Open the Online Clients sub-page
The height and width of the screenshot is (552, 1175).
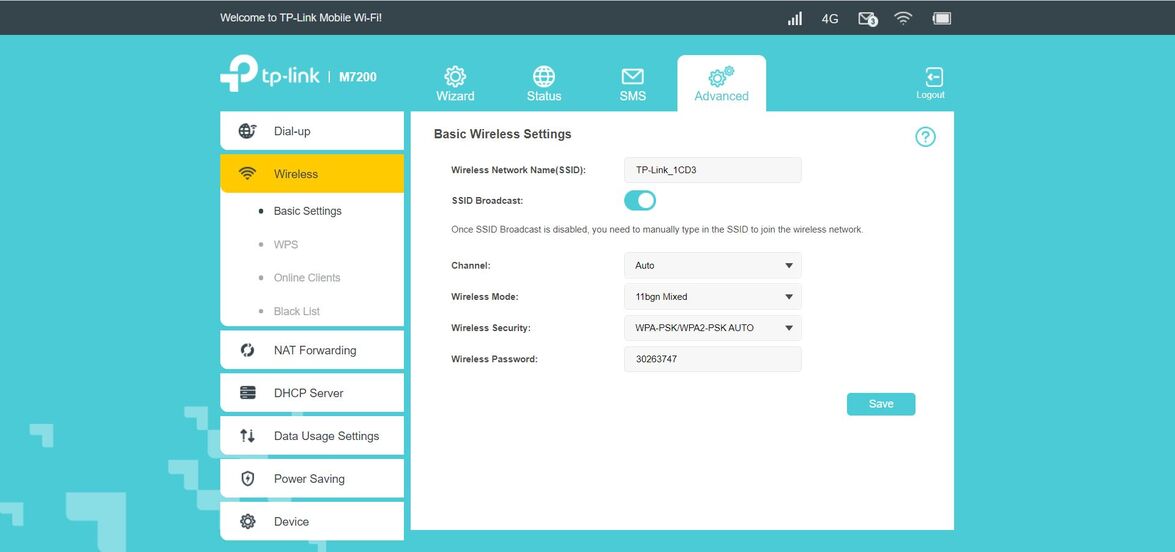307,278
